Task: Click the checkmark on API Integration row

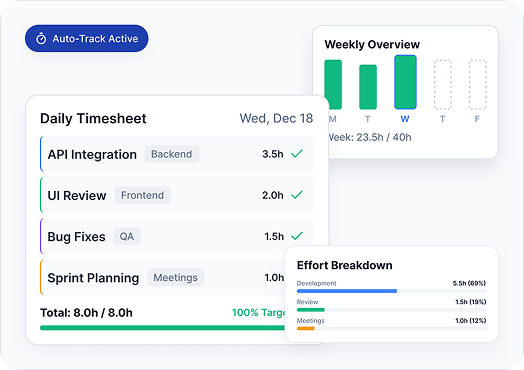Action: click(x=297, y=154)
